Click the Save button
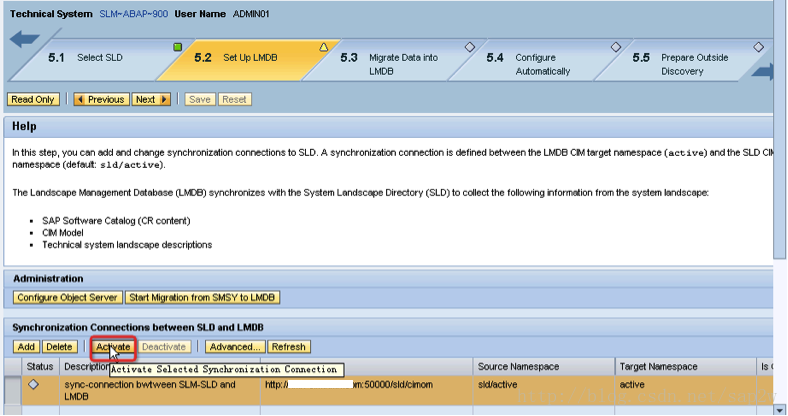 pyautogui.click(x=200, y=99)
